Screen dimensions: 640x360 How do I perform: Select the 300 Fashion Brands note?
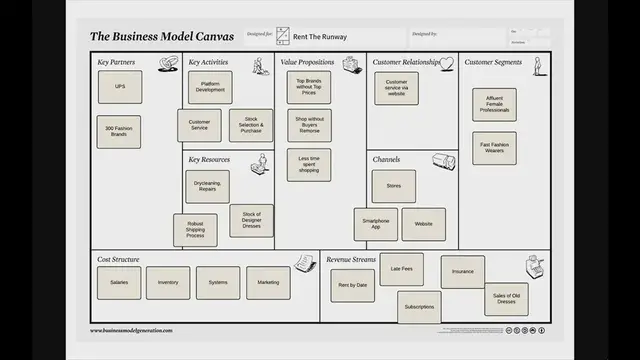pyautogui.click(x=119, y=132)
